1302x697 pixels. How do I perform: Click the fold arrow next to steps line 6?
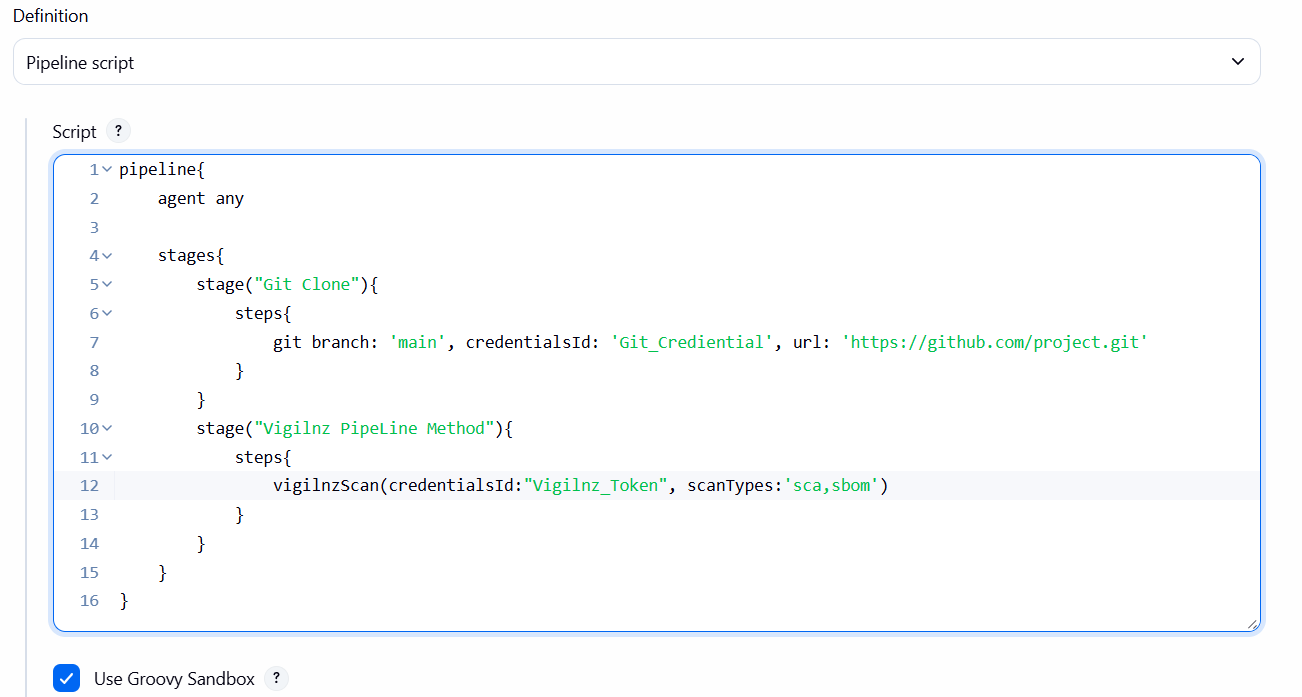coord(104,313)
